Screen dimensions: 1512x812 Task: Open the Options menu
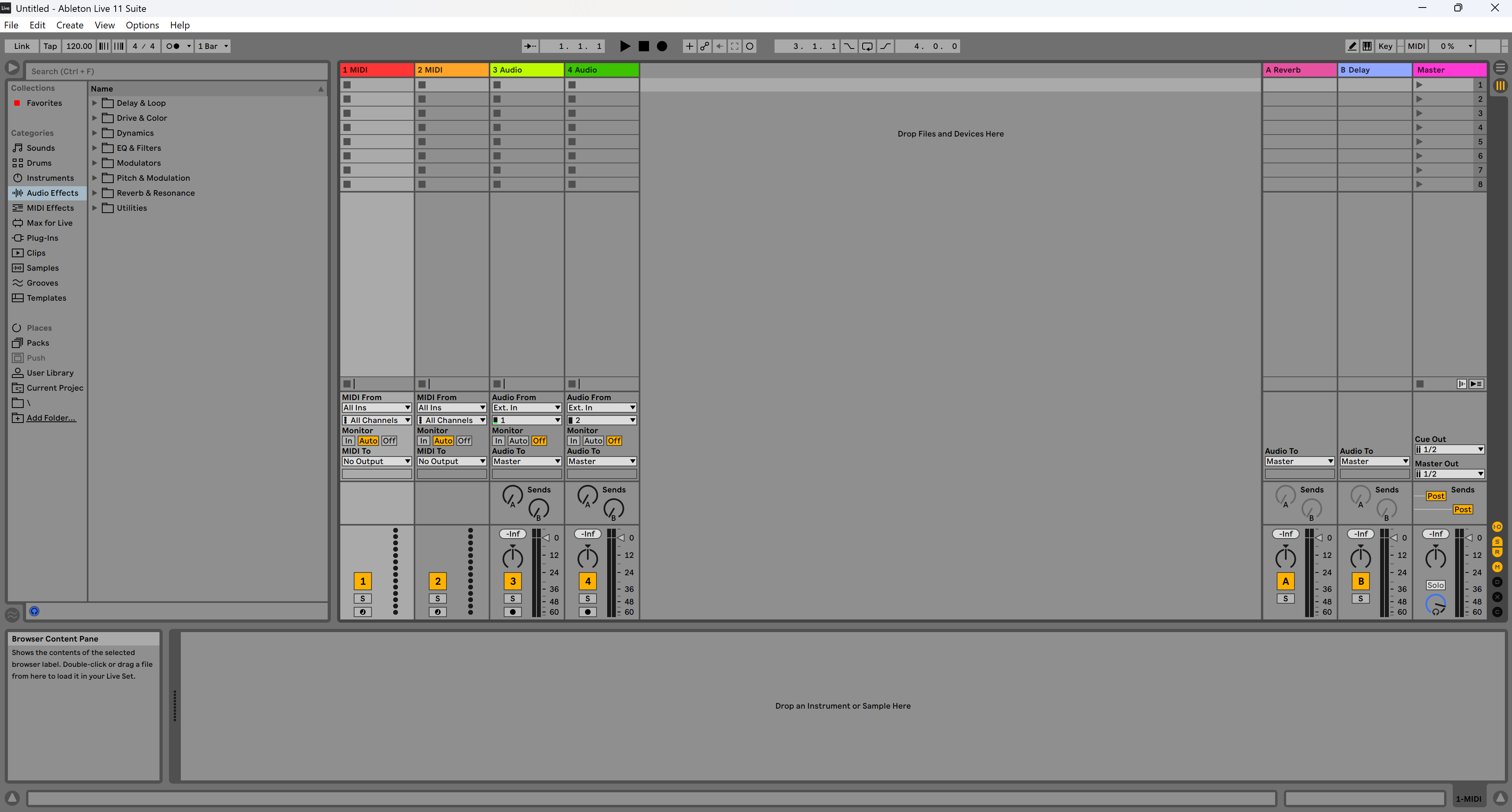pos(142,24)
